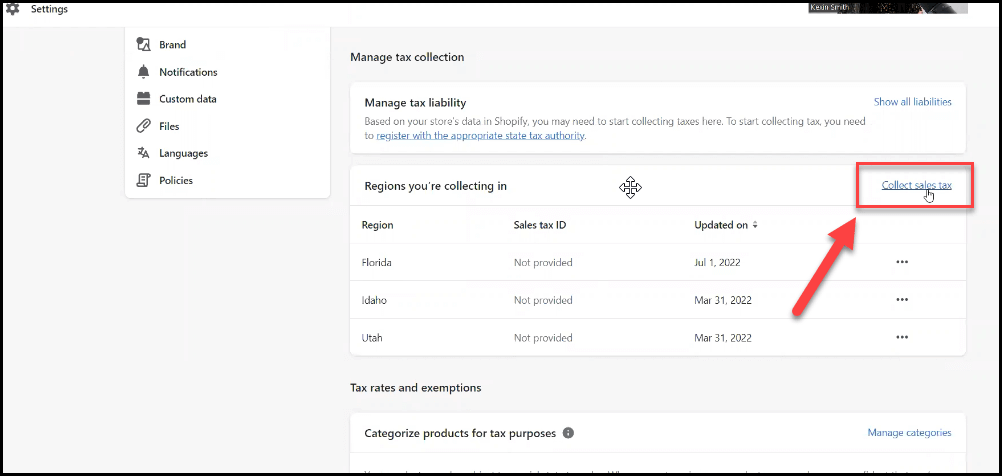Click the Settings gear icon
This screenshot has height=476, width=1002.
pyautogui.click(x=13, y=9)
